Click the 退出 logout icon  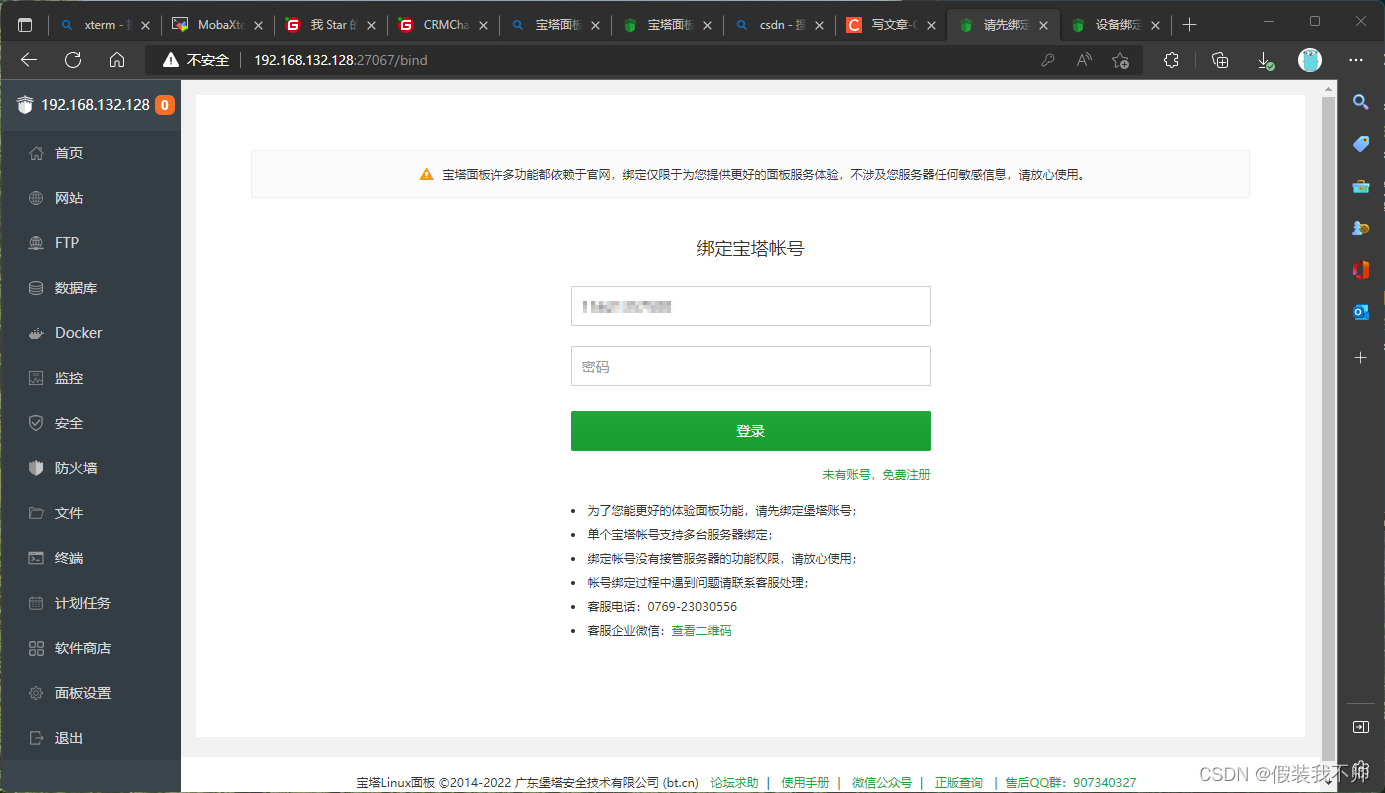click(x=36, y=738)
